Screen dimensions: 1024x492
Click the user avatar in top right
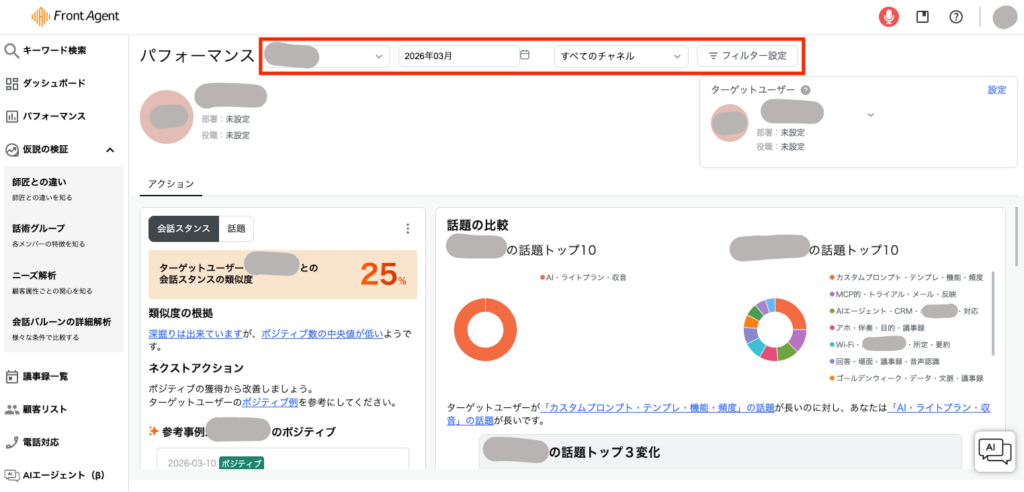(x=1003, y=17)
